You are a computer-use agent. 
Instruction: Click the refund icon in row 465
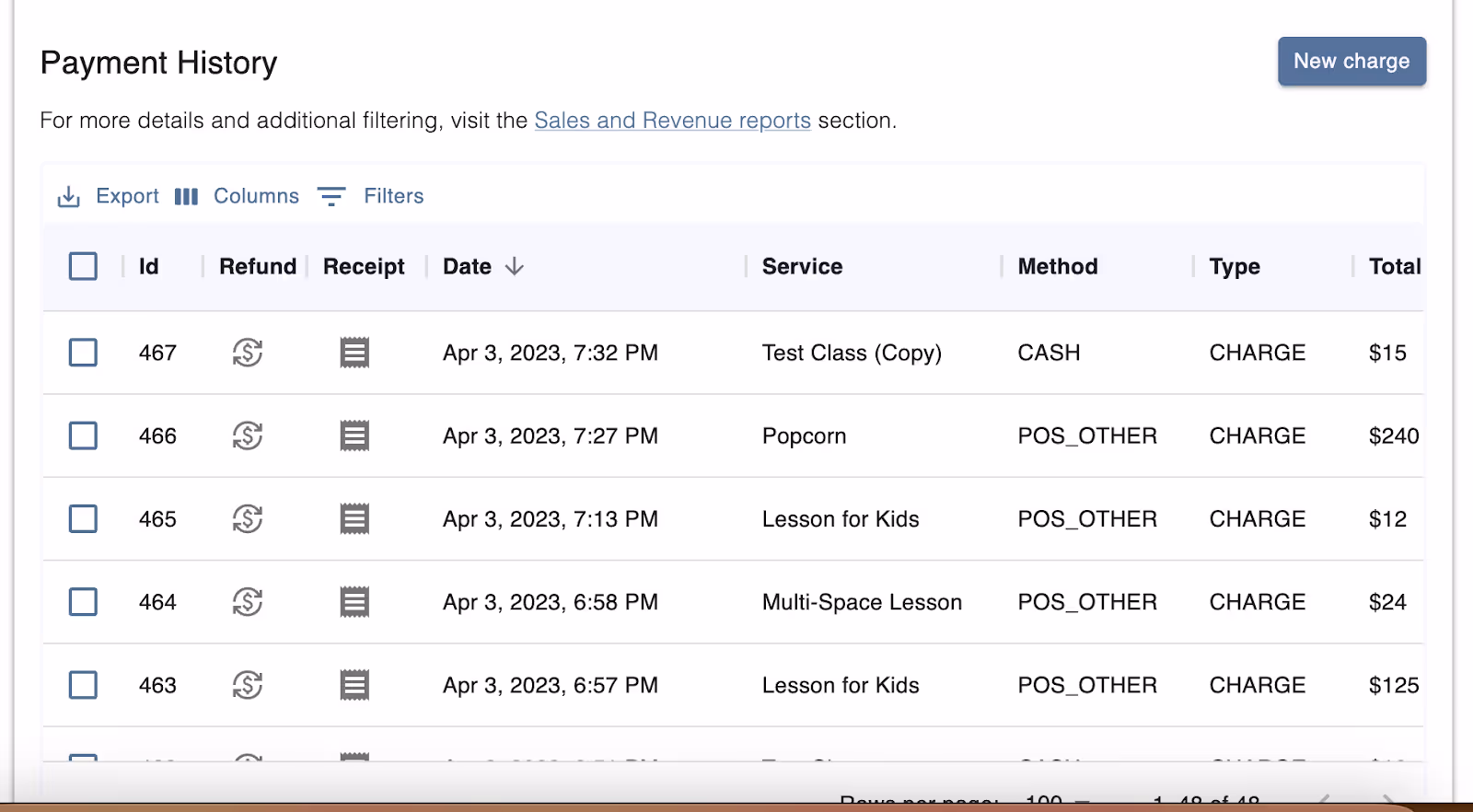click(x=248, y=519)
